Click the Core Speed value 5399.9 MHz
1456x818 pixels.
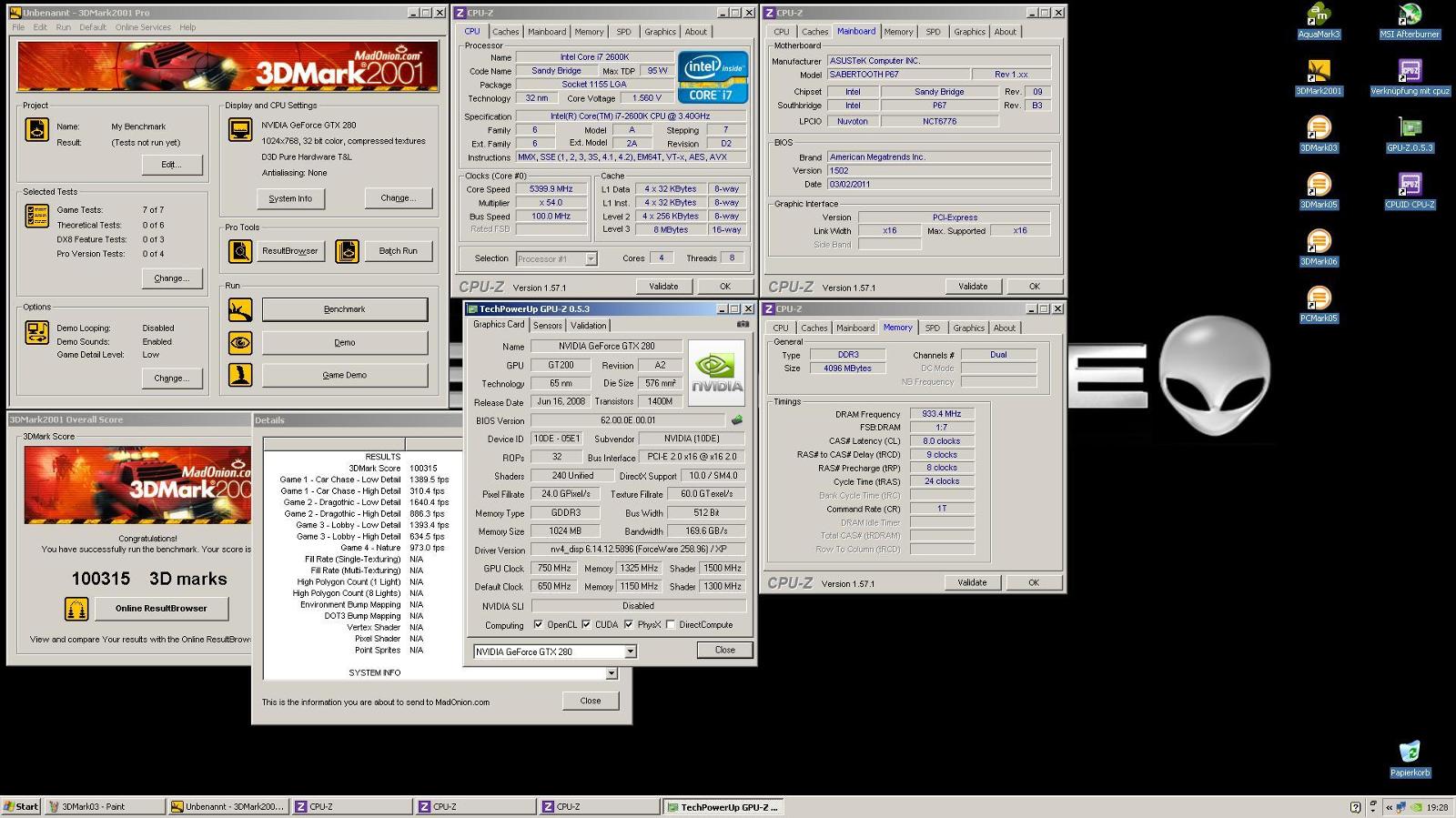click(x=551, y=189)
